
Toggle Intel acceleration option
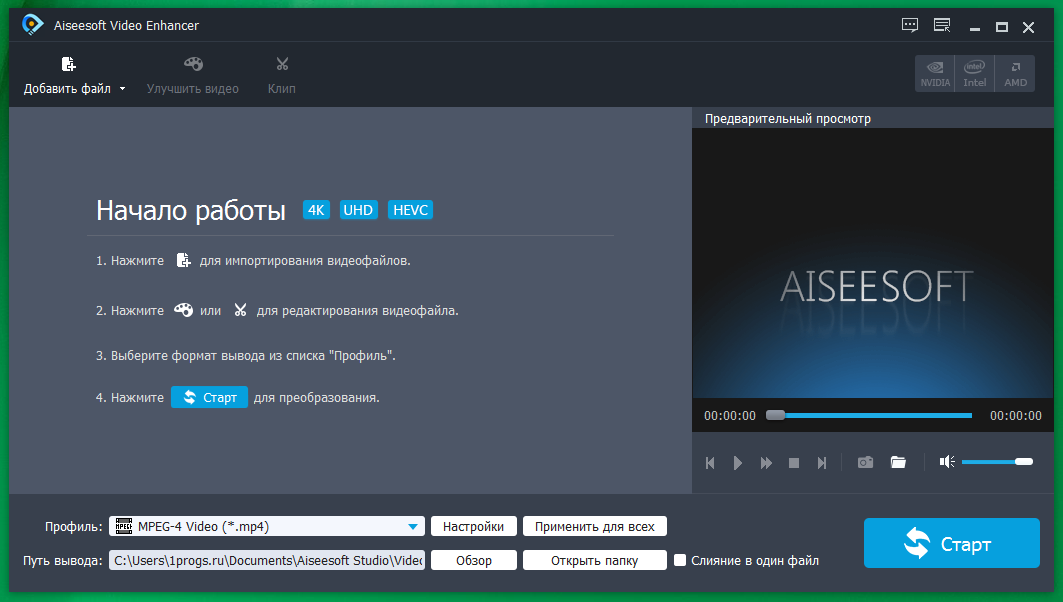pos(974,73)
